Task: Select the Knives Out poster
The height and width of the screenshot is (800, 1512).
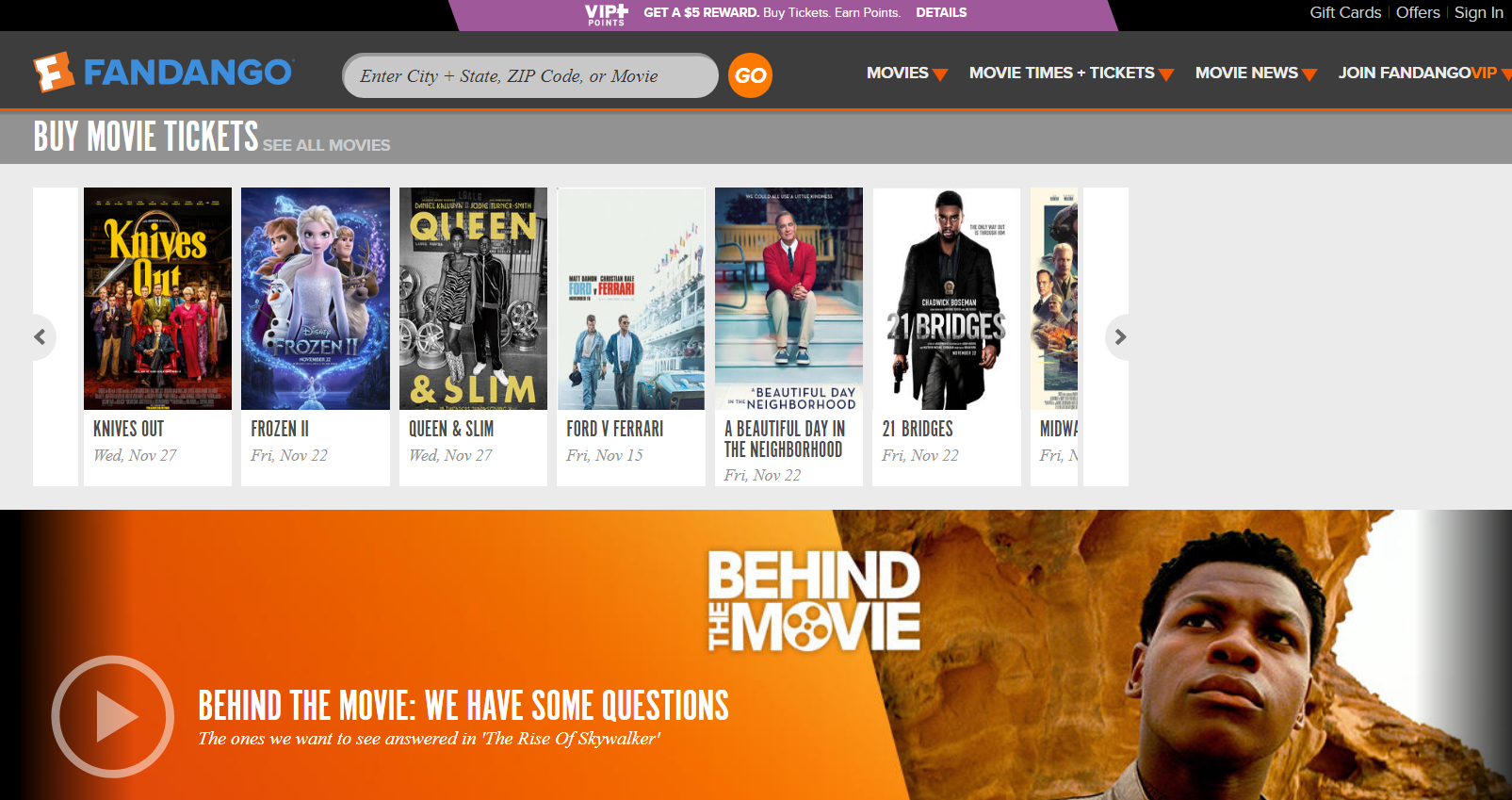Action: pos(157,299)
